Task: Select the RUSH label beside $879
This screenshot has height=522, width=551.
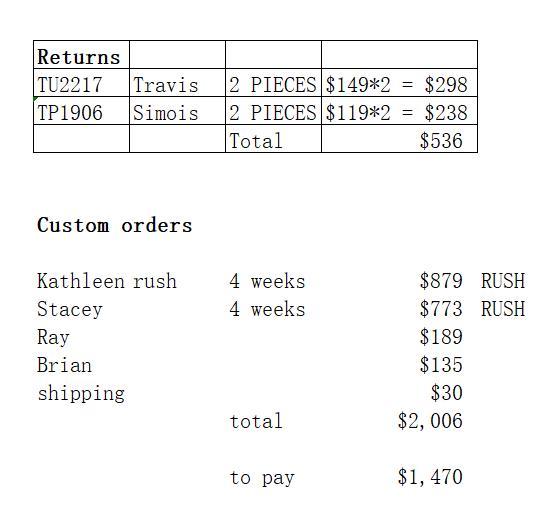Action: 503,281
